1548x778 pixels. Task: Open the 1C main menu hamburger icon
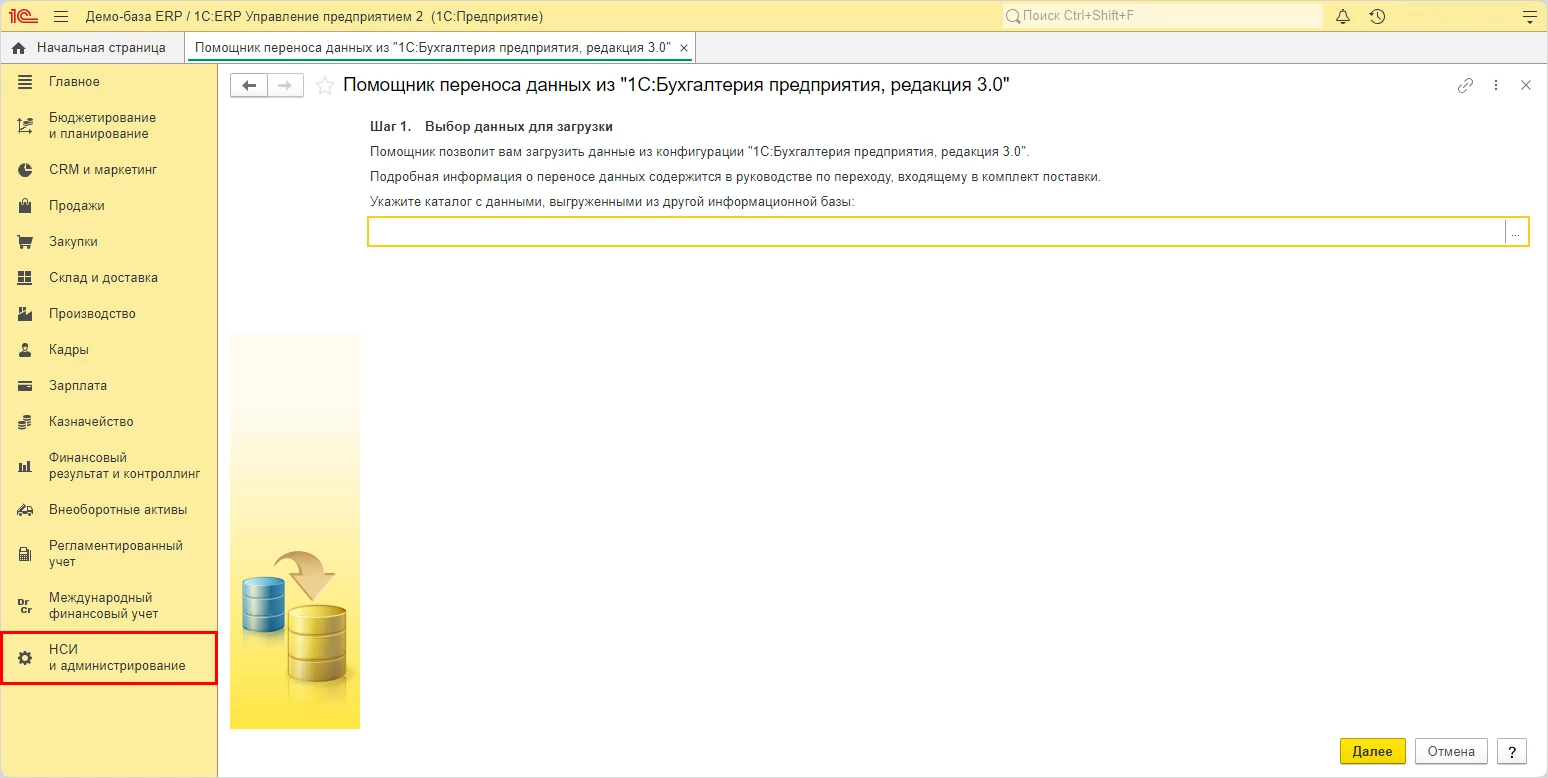[61, 16]
